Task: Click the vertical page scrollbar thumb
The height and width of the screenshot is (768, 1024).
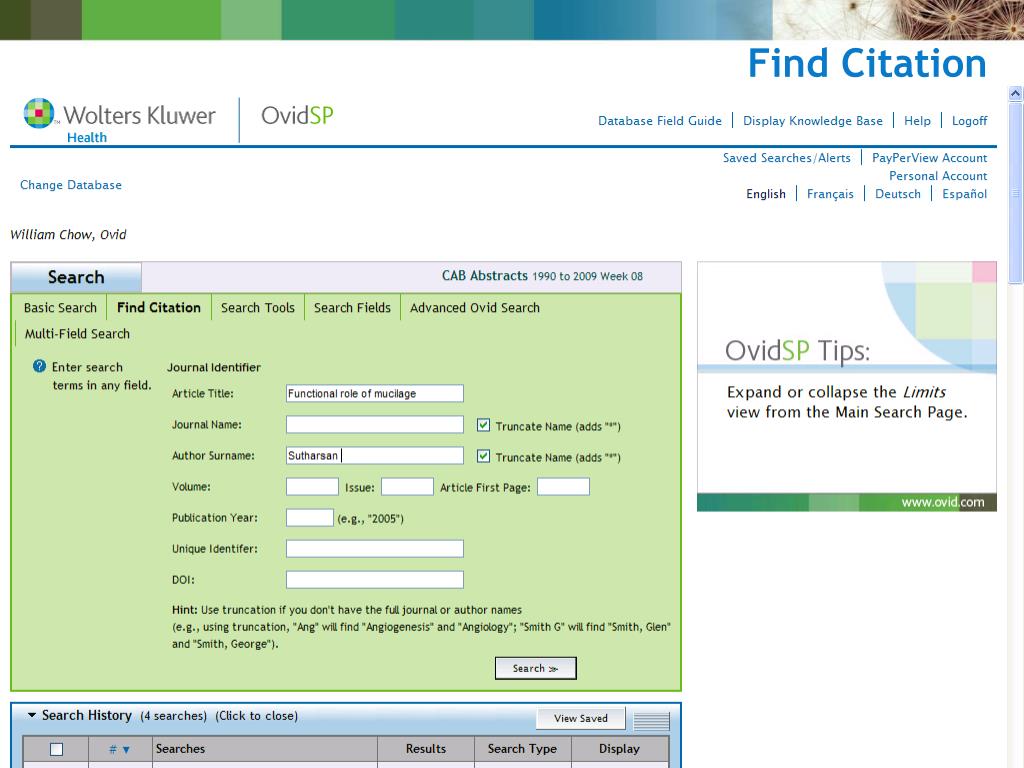Action: click(1015, 193)
